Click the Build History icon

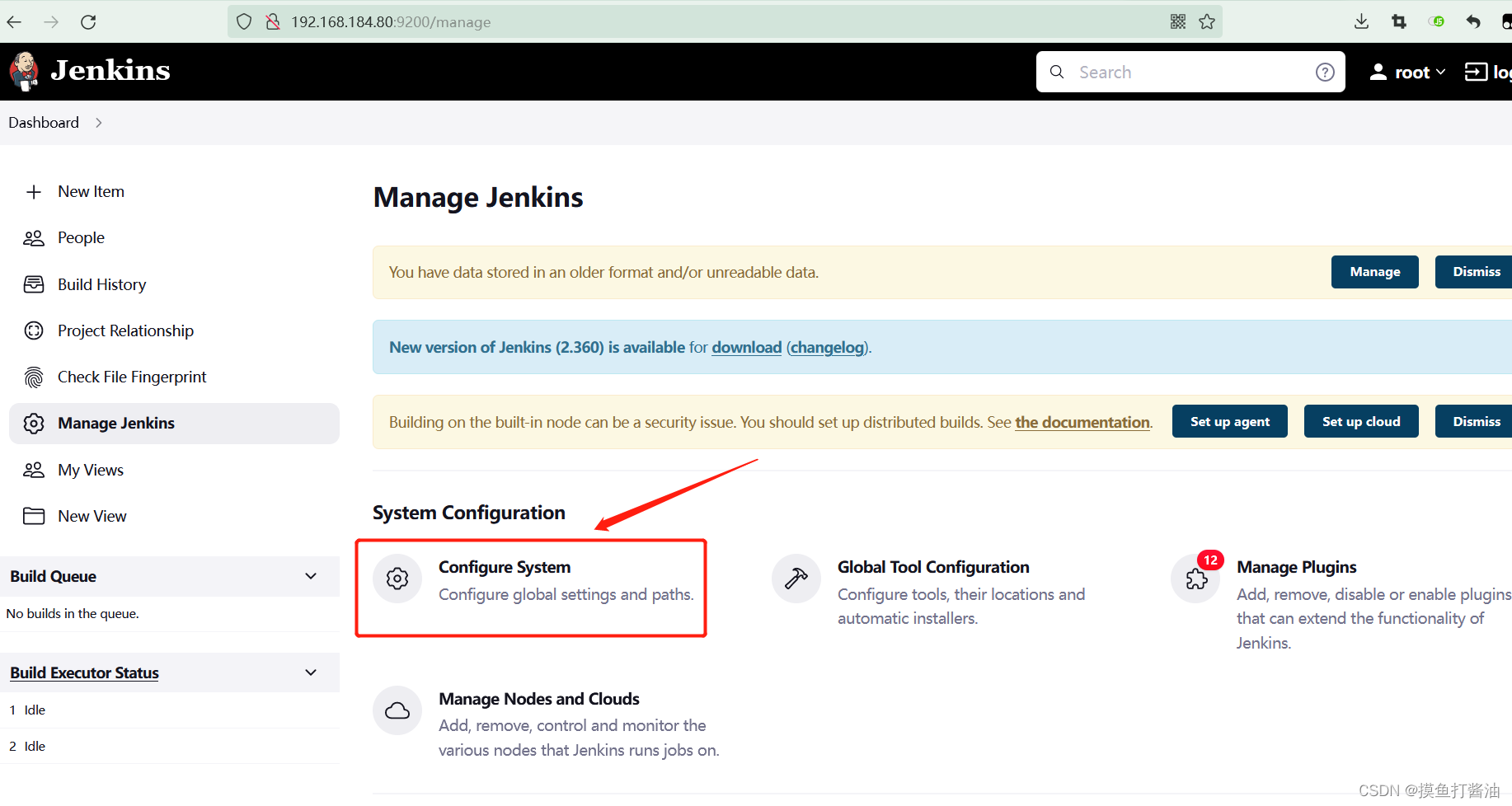34,284
